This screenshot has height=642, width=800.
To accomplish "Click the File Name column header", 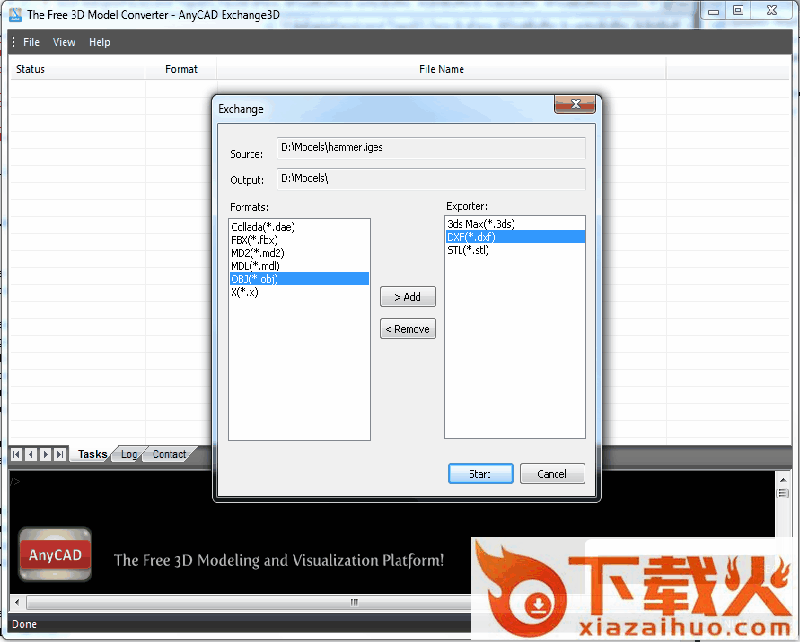I will pyautogui.click(x=441, y=69).
